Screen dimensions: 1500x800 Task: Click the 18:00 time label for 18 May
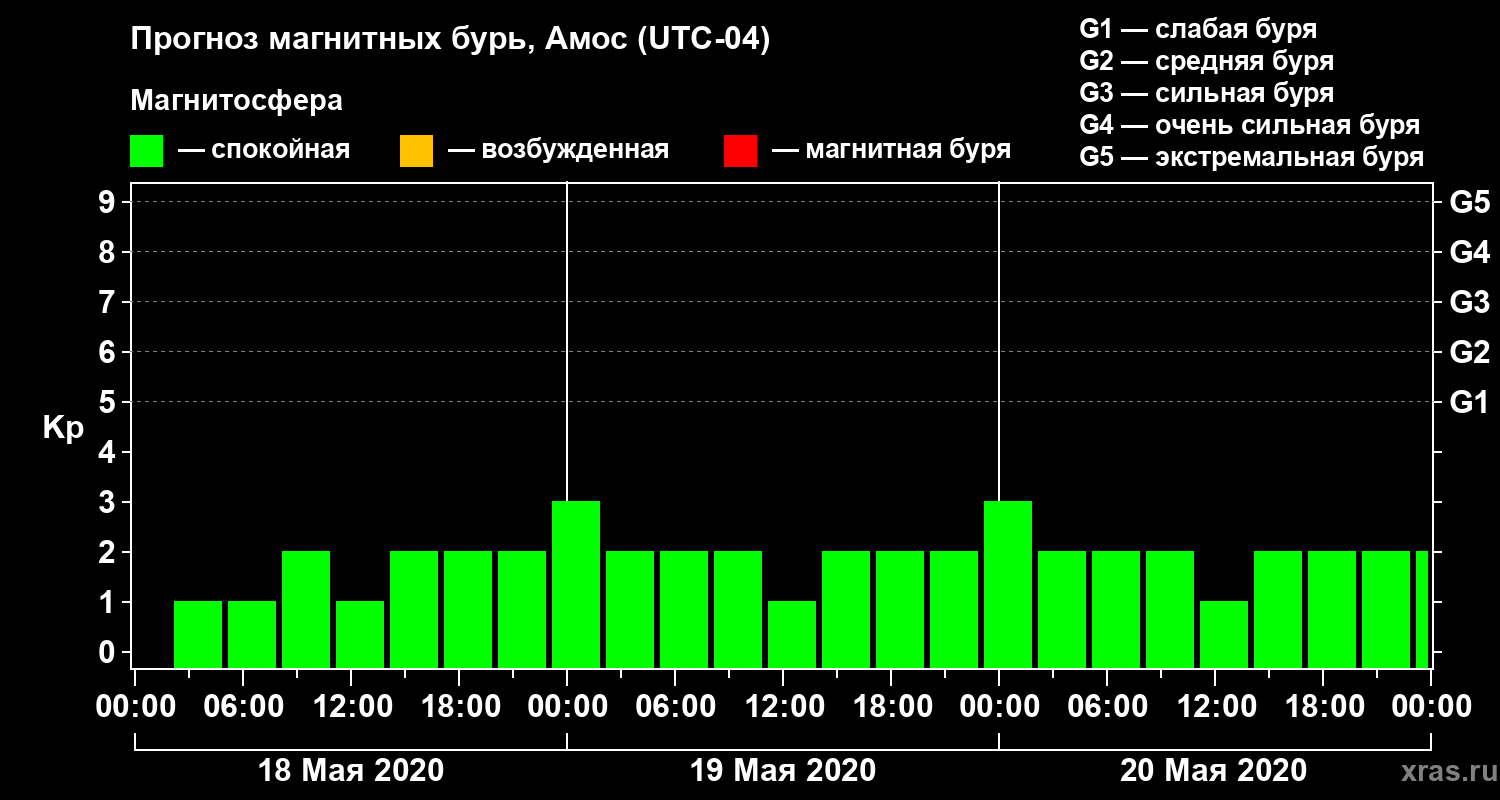tap(459, 707)
